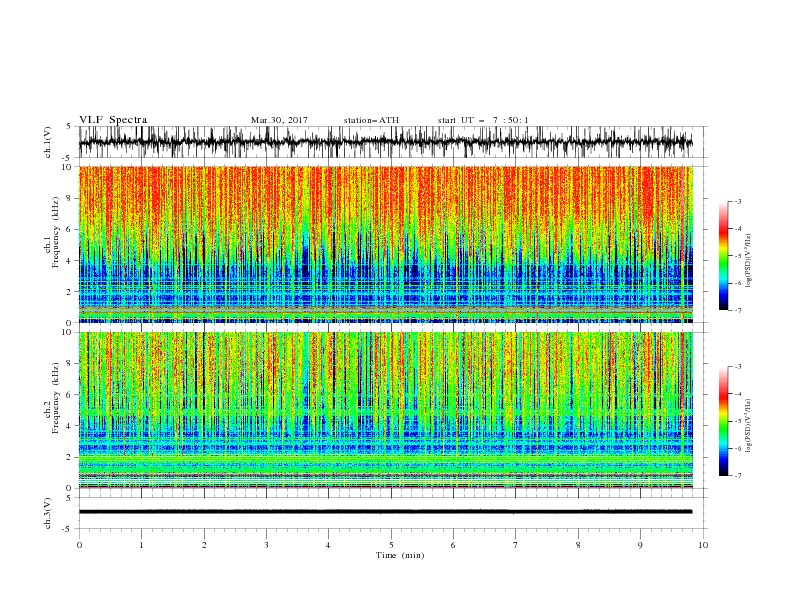The height and width of the screenshot is (612, 792).
Task: Click the ch.2 frequency tick label "4"
Action: pos(70,426)
